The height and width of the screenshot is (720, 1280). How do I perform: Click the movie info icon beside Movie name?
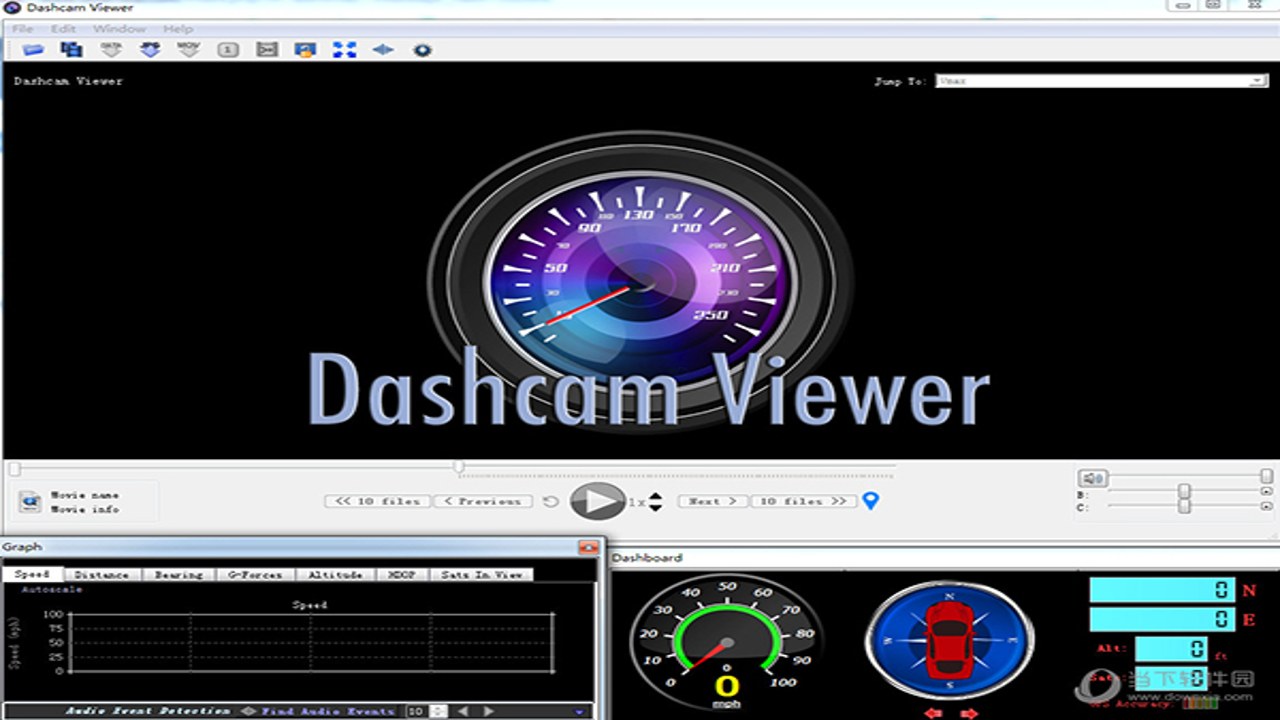(x=30, y=501)
